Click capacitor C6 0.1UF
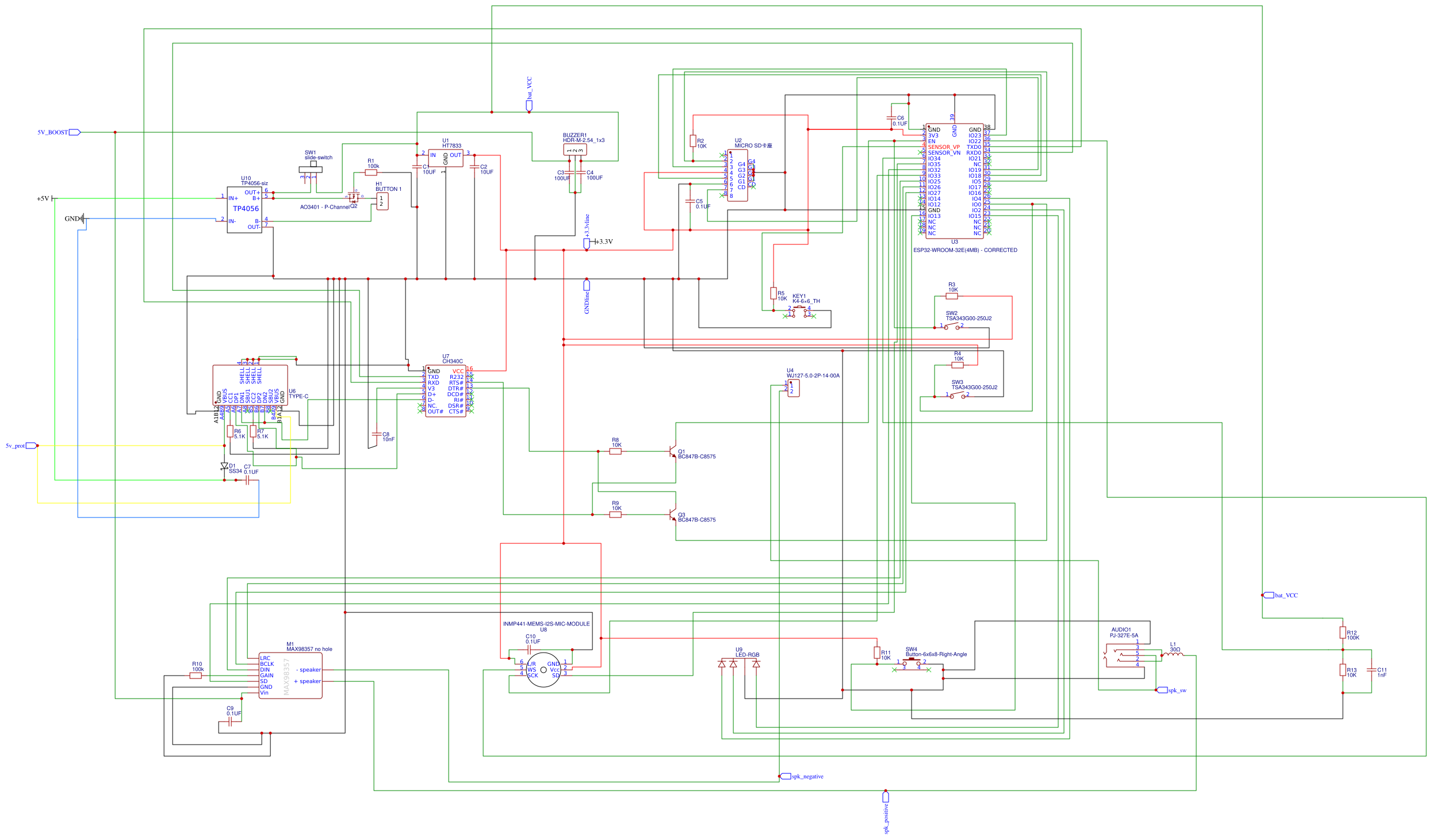This screenshot has width=1432, height=840. [x=891, y=118]
